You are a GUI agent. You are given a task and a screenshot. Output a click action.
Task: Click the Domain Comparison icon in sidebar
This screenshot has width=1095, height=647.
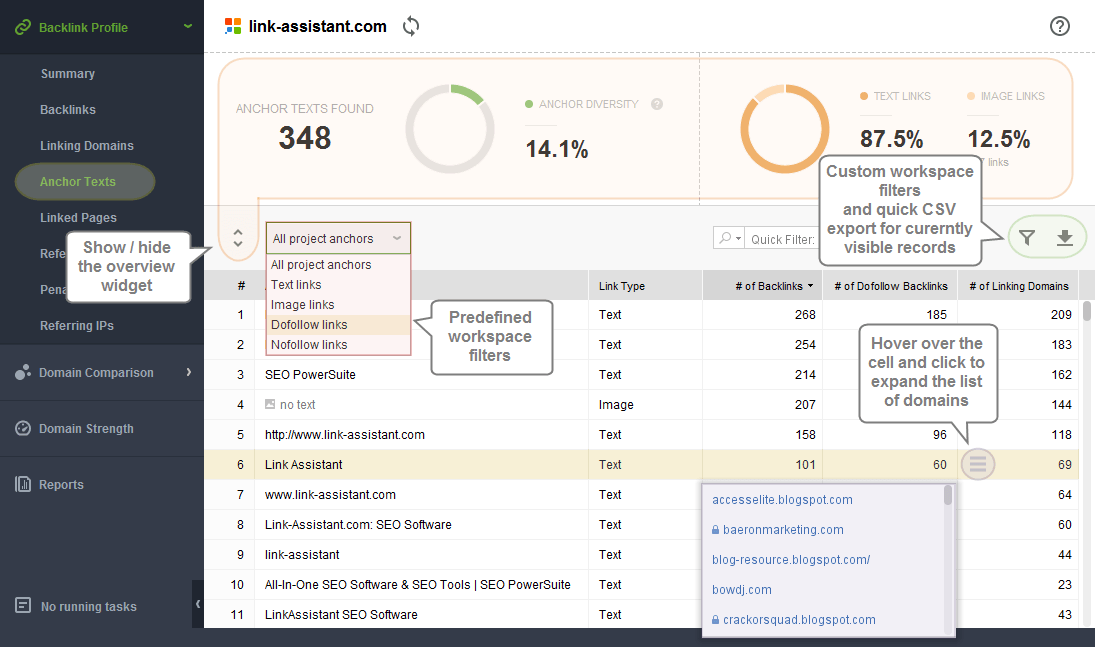tap(23, 372)
